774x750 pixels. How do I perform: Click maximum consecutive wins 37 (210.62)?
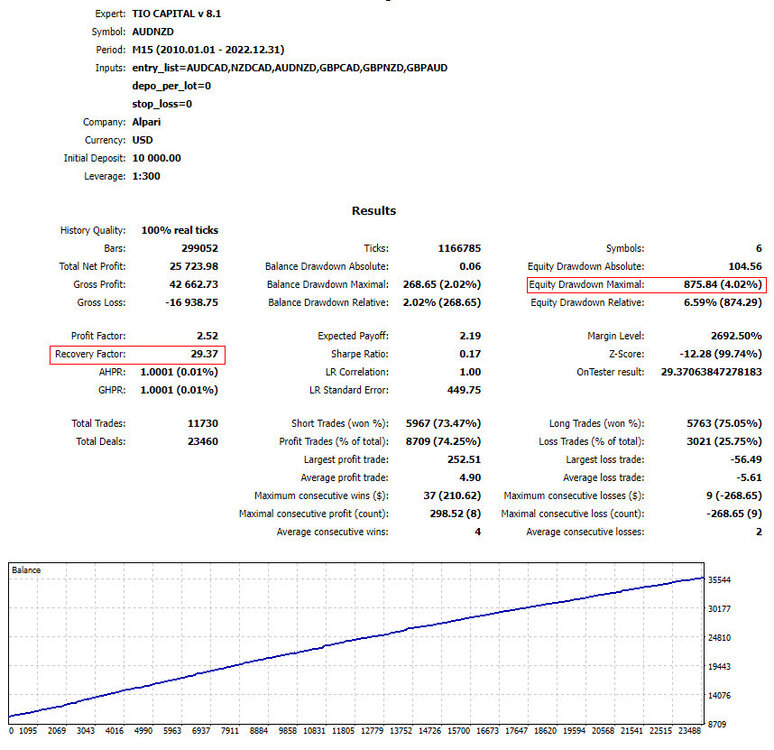pos(452,496)
